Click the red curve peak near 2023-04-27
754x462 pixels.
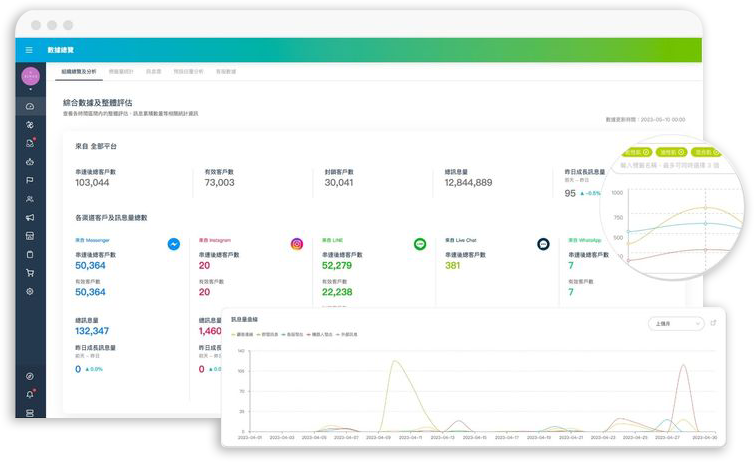(x=683, y=365)
